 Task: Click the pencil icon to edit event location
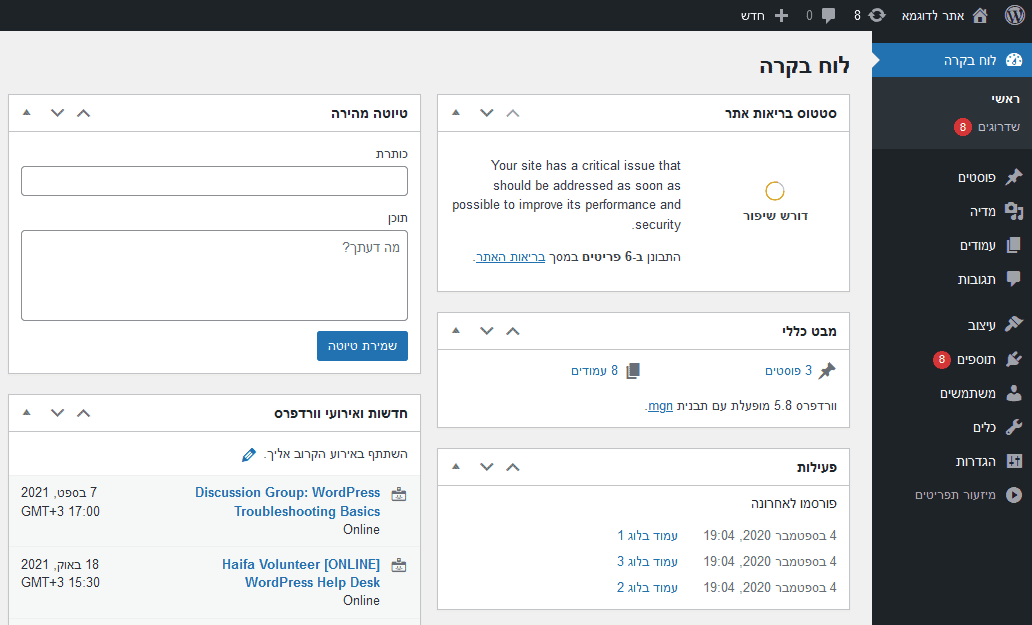click(x=249, y=455)
